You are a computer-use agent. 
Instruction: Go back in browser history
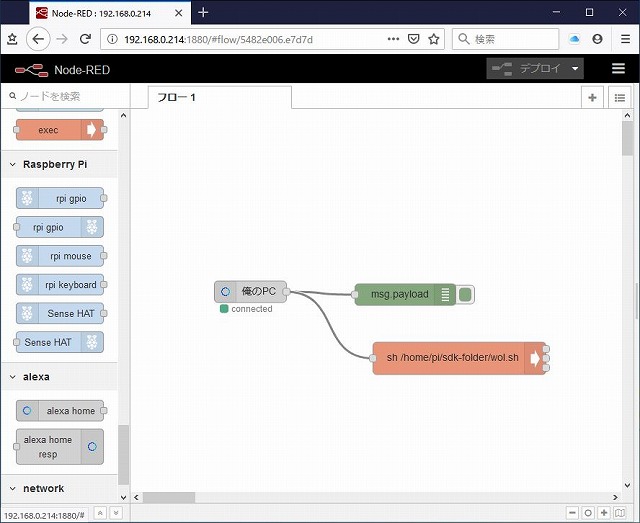click(x=38, y=39)
